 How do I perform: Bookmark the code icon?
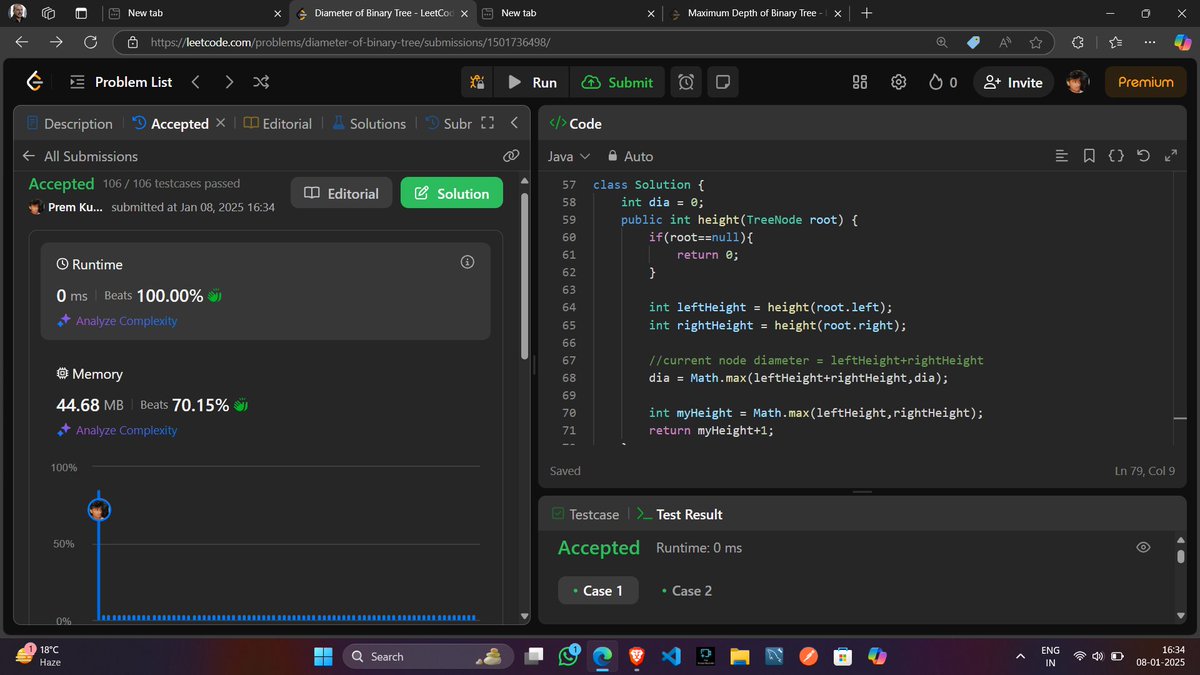[x=1089, y=156]
